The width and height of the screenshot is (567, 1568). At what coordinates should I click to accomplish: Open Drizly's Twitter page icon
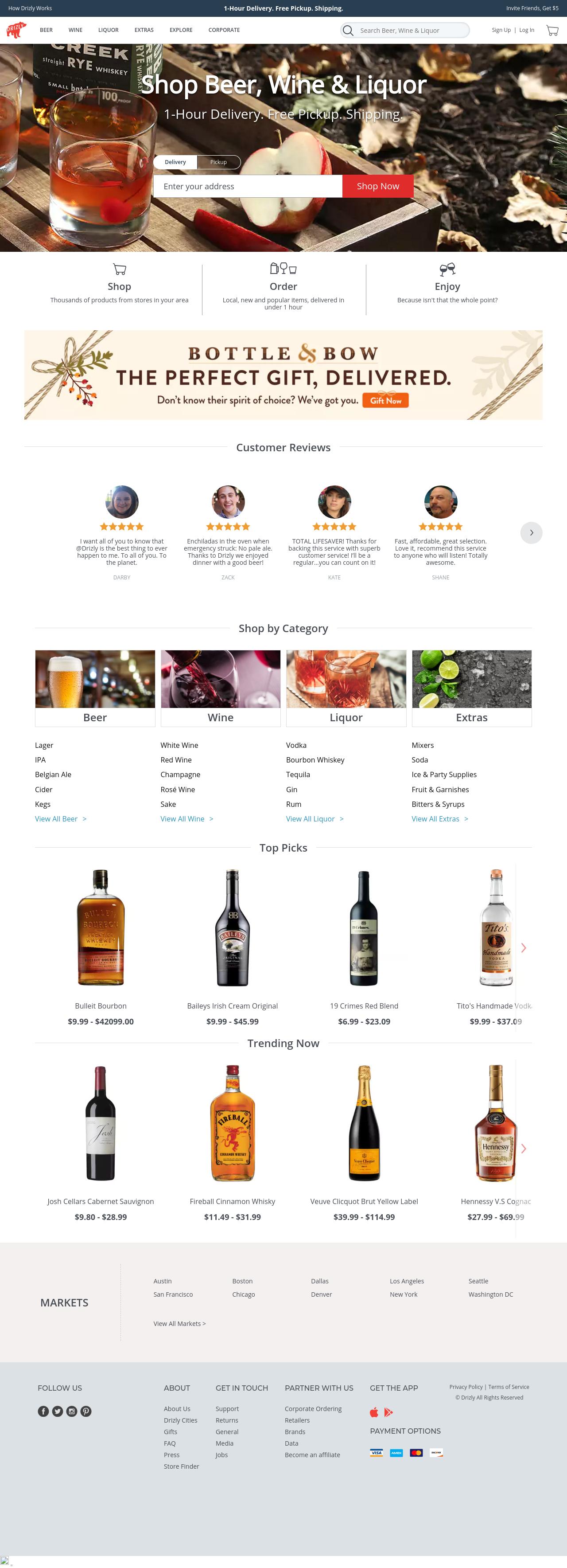pos(57,1411)
